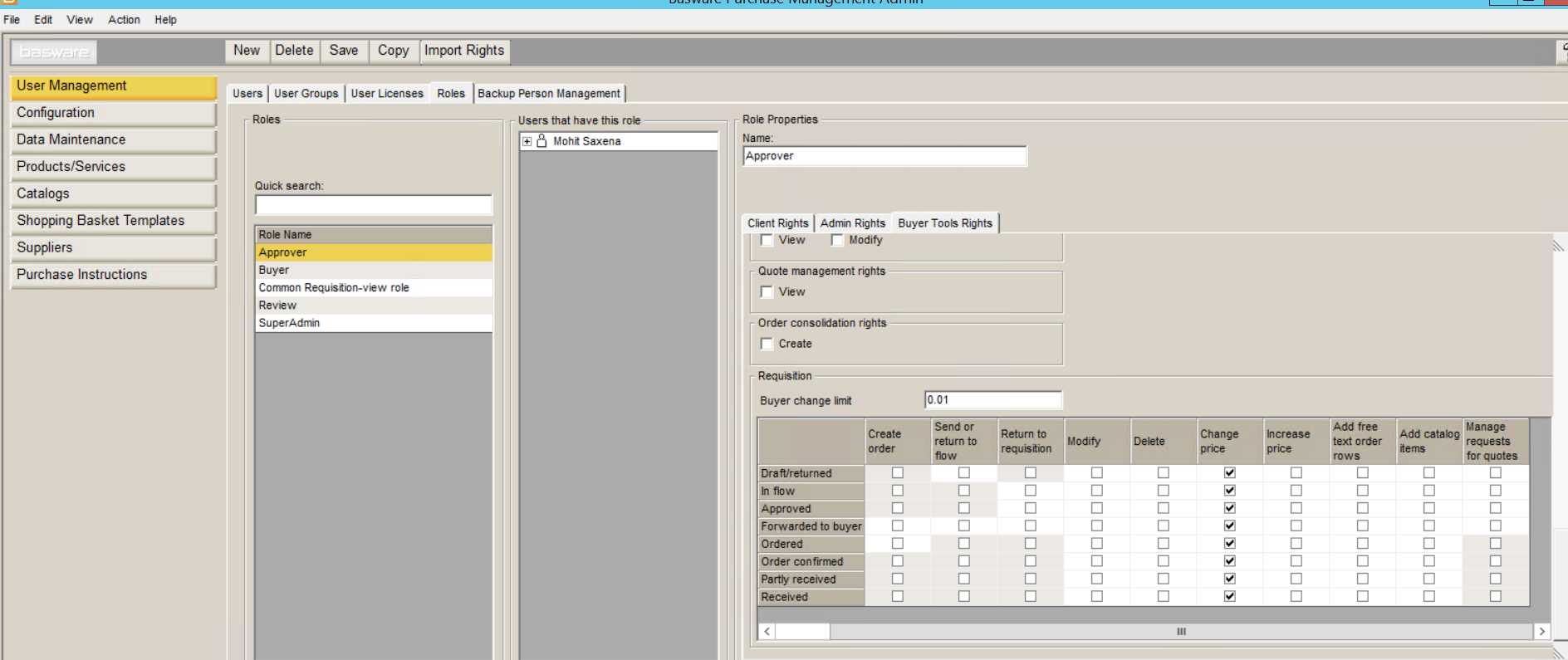The height and width of the screenshot is (660, 1568).
Task: Click the Buyer change limit field
Action: pos(993,400)
